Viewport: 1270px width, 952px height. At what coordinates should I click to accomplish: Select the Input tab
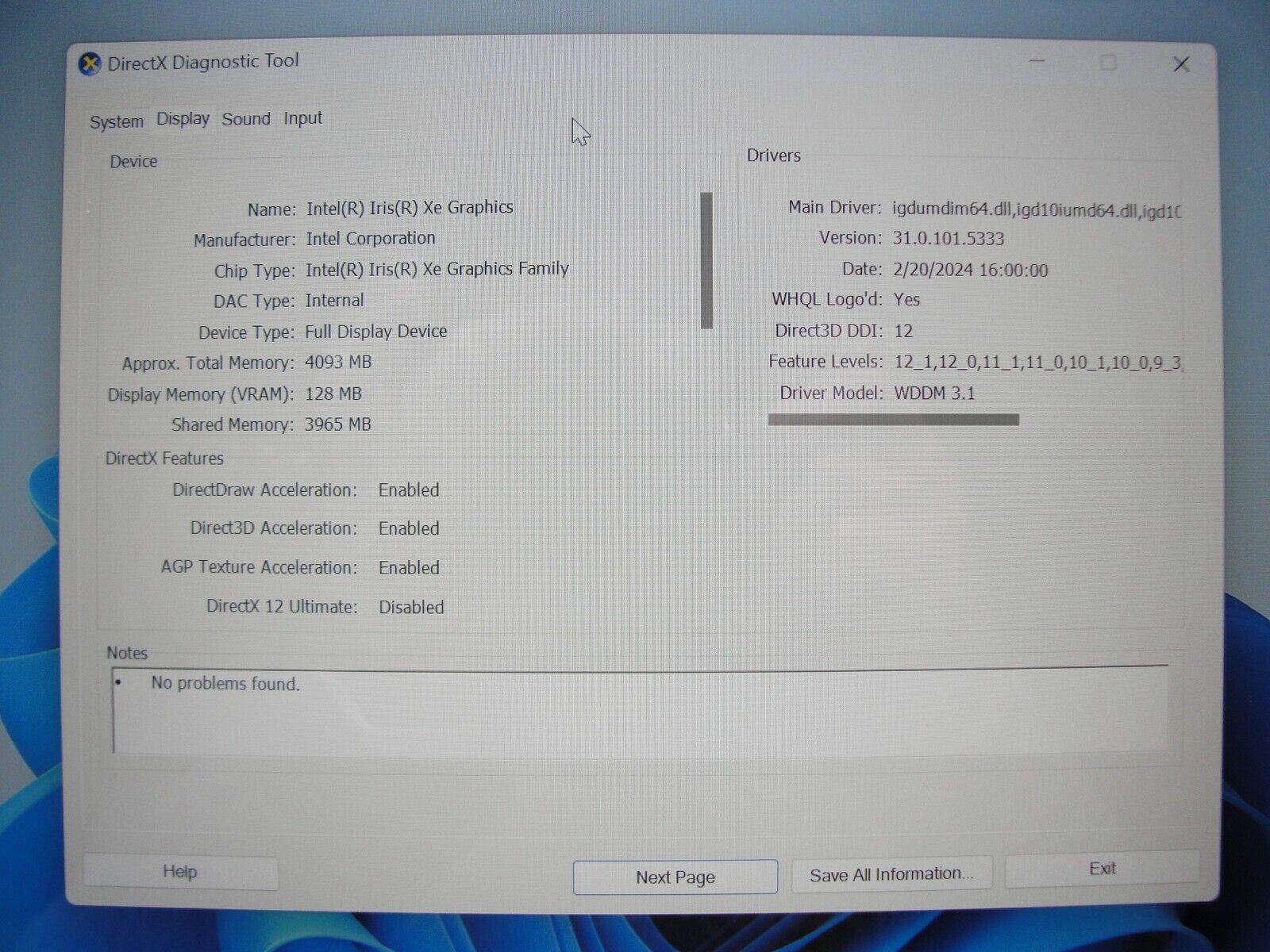302,118
